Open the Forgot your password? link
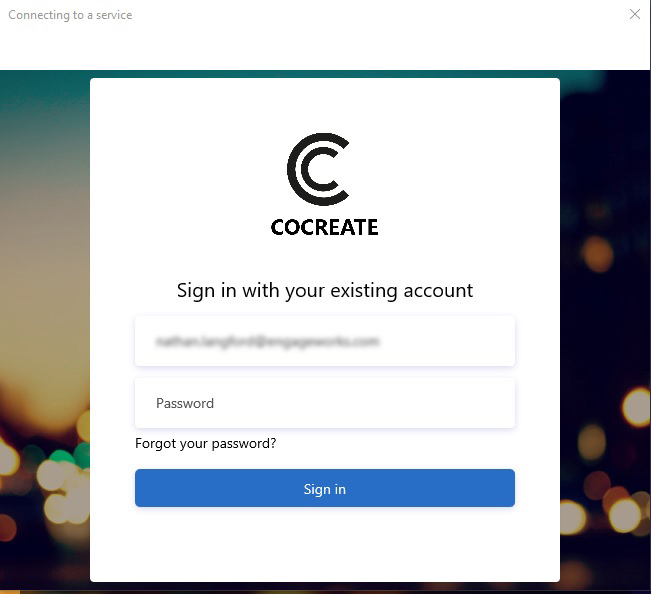Screen dimensions: 651x594 tap(206, 443)
